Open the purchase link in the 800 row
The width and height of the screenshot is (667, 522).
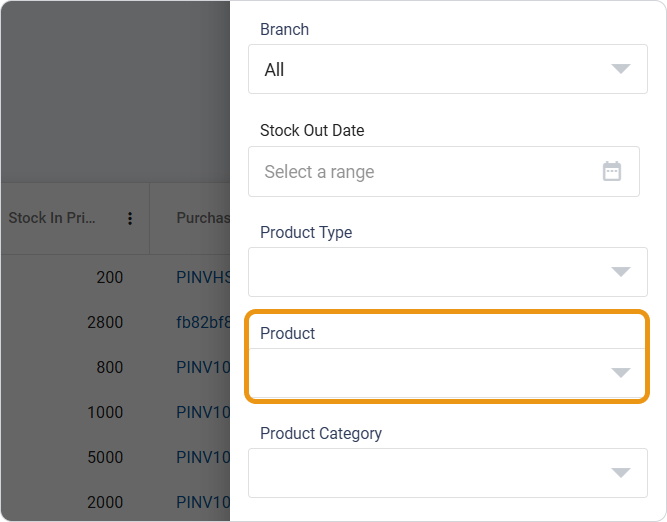click(204, 367)
